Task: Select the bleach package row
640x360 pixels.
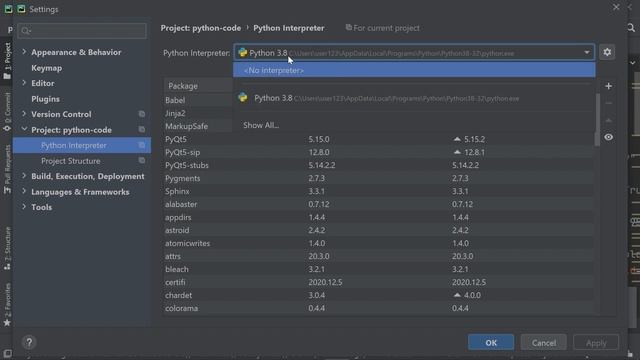Action: pos(379,269)
